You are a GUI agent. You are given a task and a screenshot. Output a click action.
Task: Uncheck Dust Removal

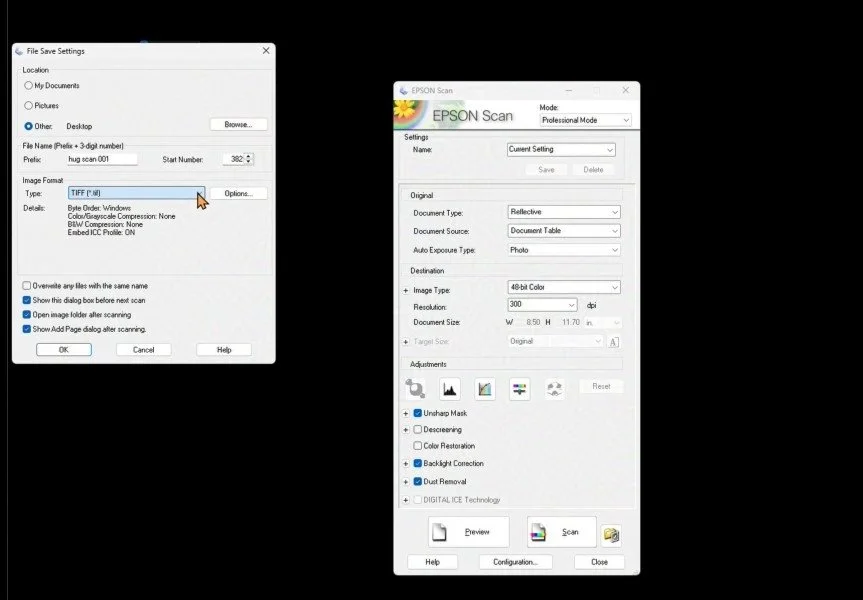418,481
